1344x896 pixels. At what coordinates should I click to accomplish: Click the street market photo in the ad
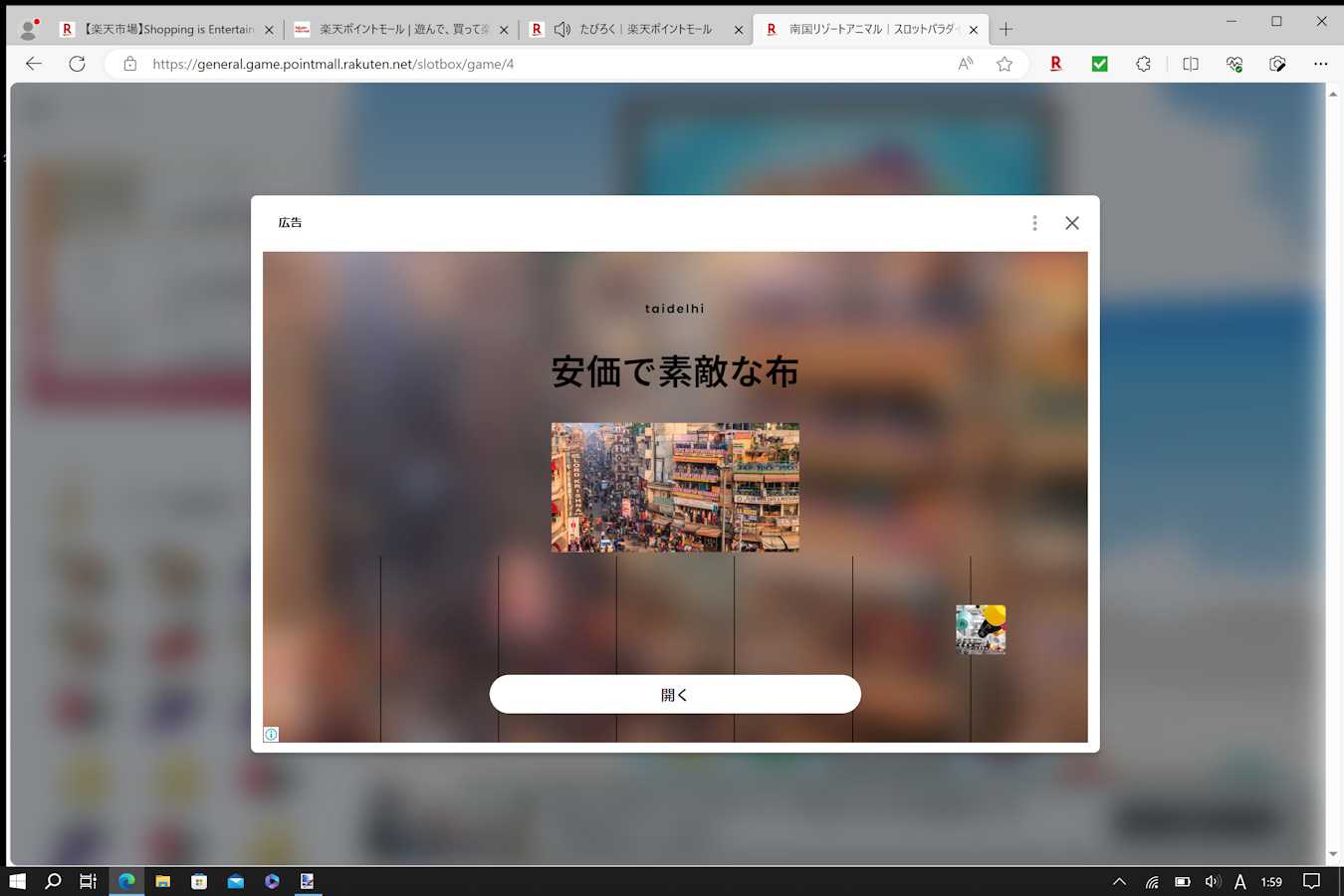click(x=675, y=488)
